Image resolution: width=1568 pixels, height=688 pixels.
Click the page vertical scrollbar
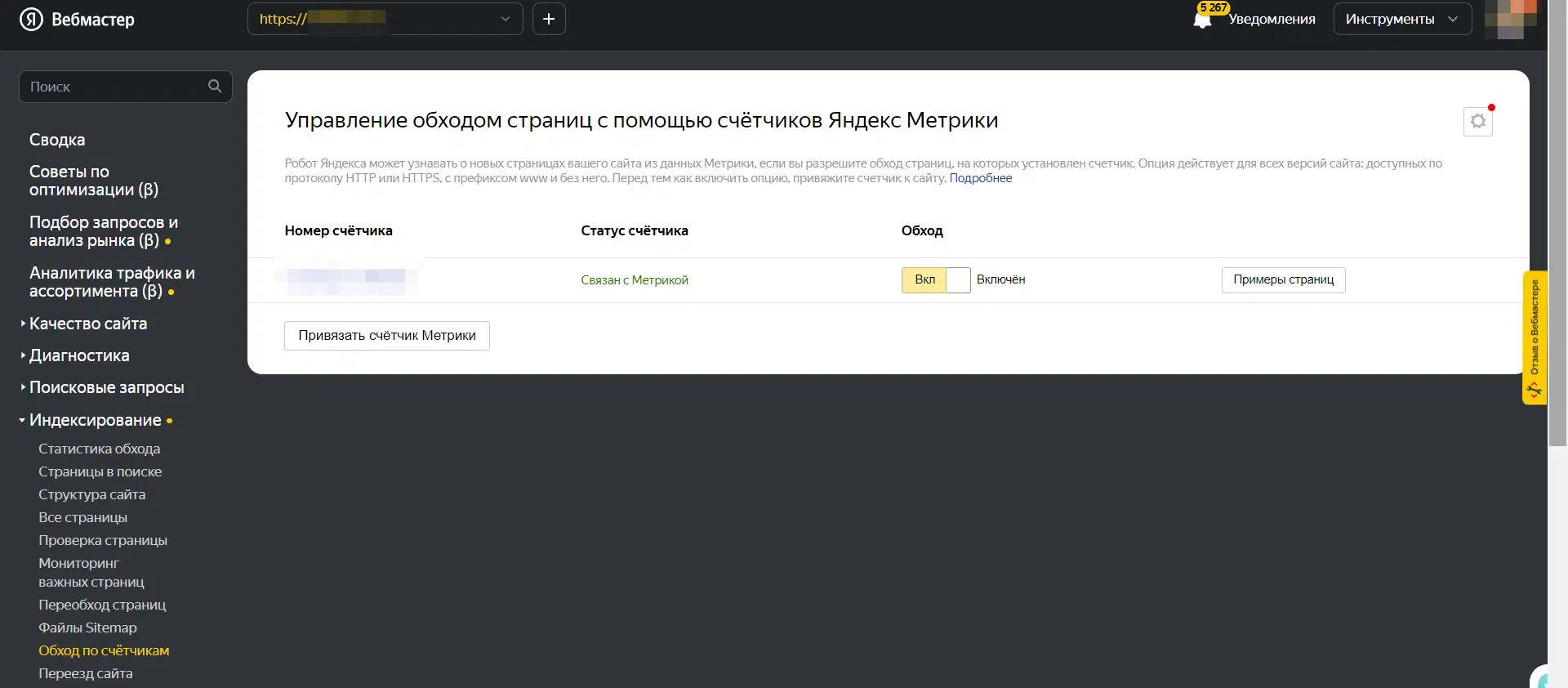point(1557,223)
